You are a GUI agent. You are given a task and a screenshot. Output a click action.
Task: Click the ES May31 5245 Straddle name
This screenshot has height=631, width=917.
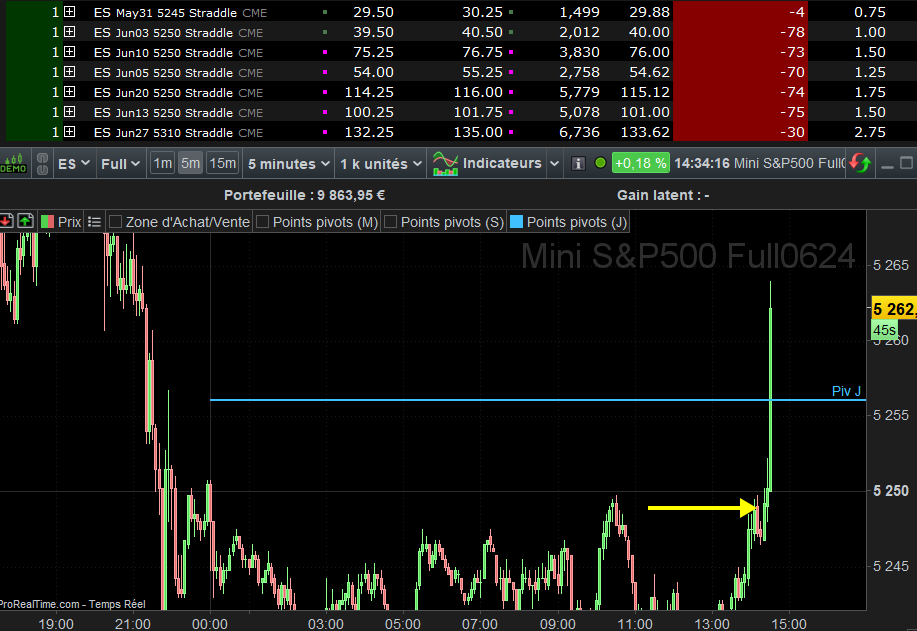[x=165, y=12]
